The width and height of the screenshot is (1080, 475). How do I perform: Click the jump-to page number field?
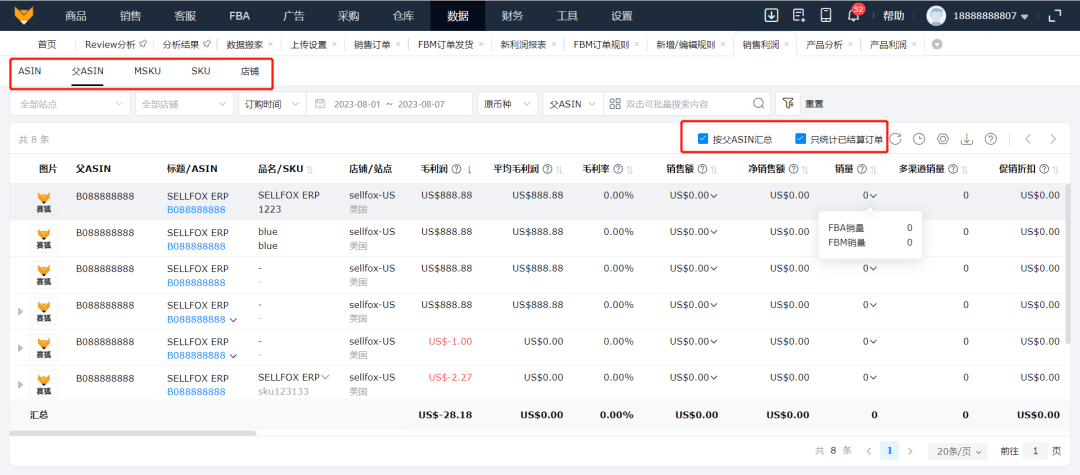(1035, 451)
